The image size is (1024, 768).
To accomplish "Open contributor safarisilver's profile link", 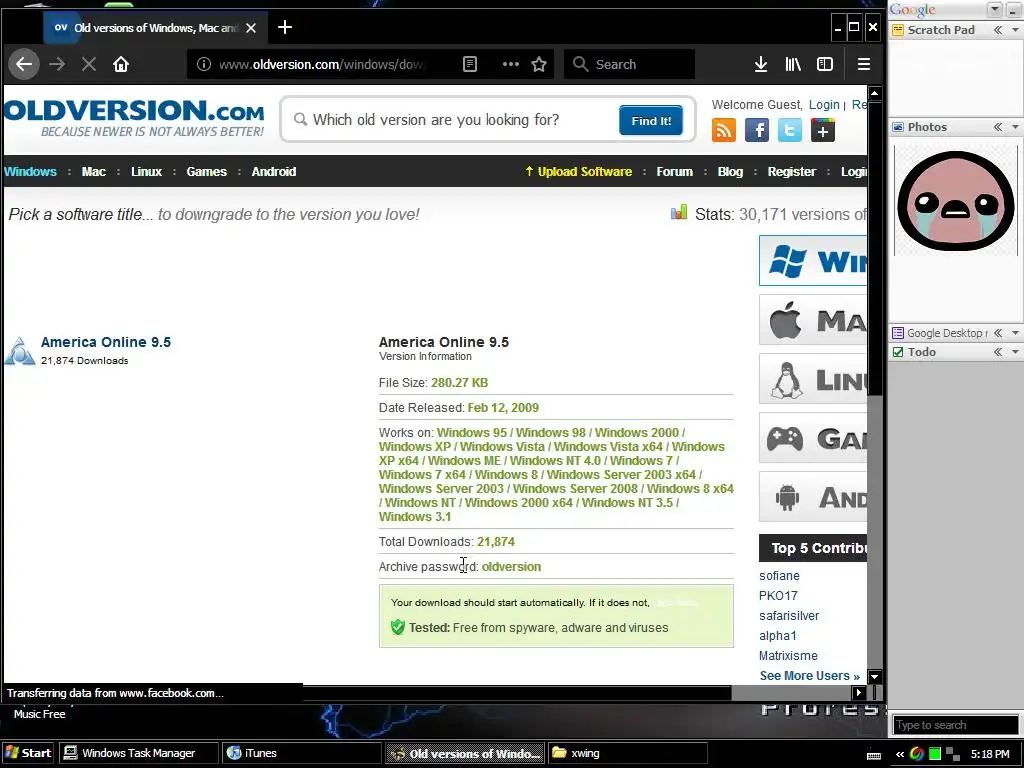I will (789, 616).
